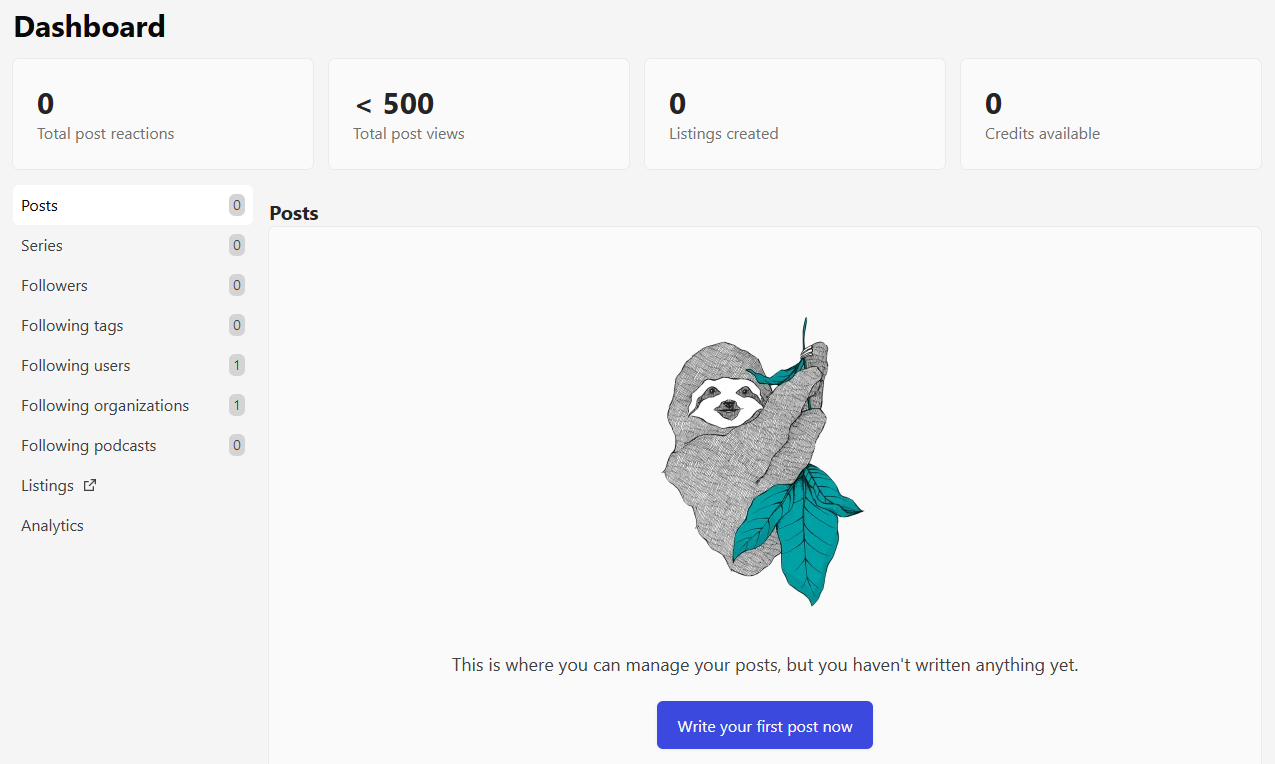The height and width of the screenshot is (764, 1275).
Task: View your Followers list
Action: pos(54,285)
